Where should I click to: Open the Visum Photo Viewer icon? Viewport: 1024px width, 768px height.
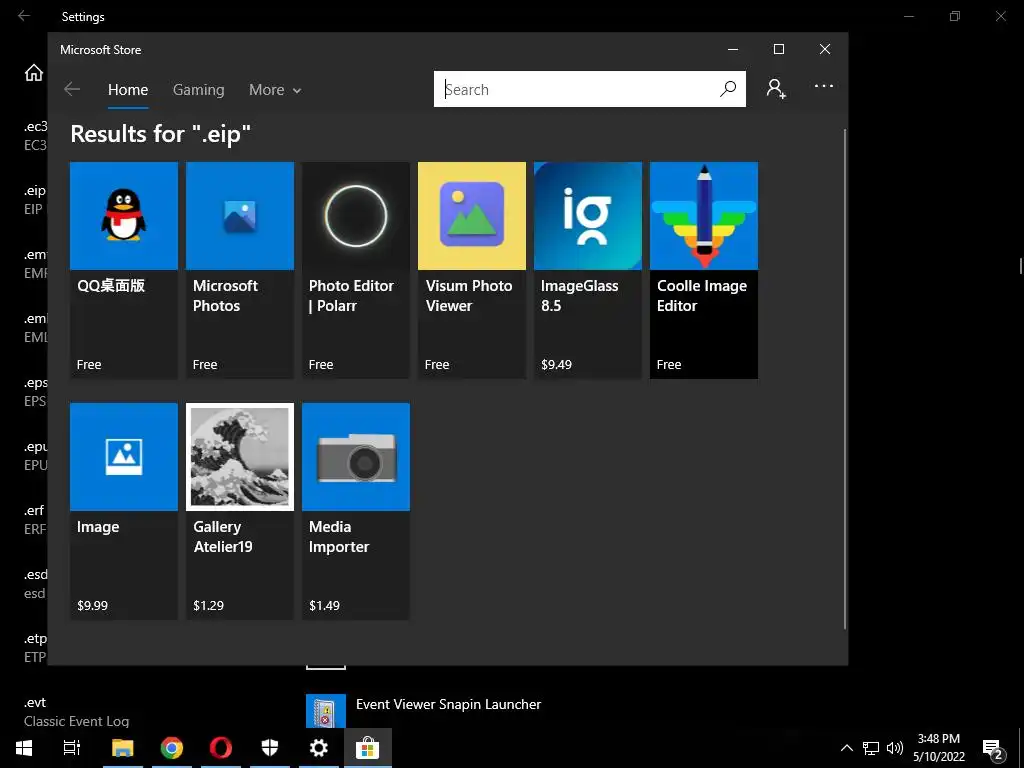coord(472,216)
